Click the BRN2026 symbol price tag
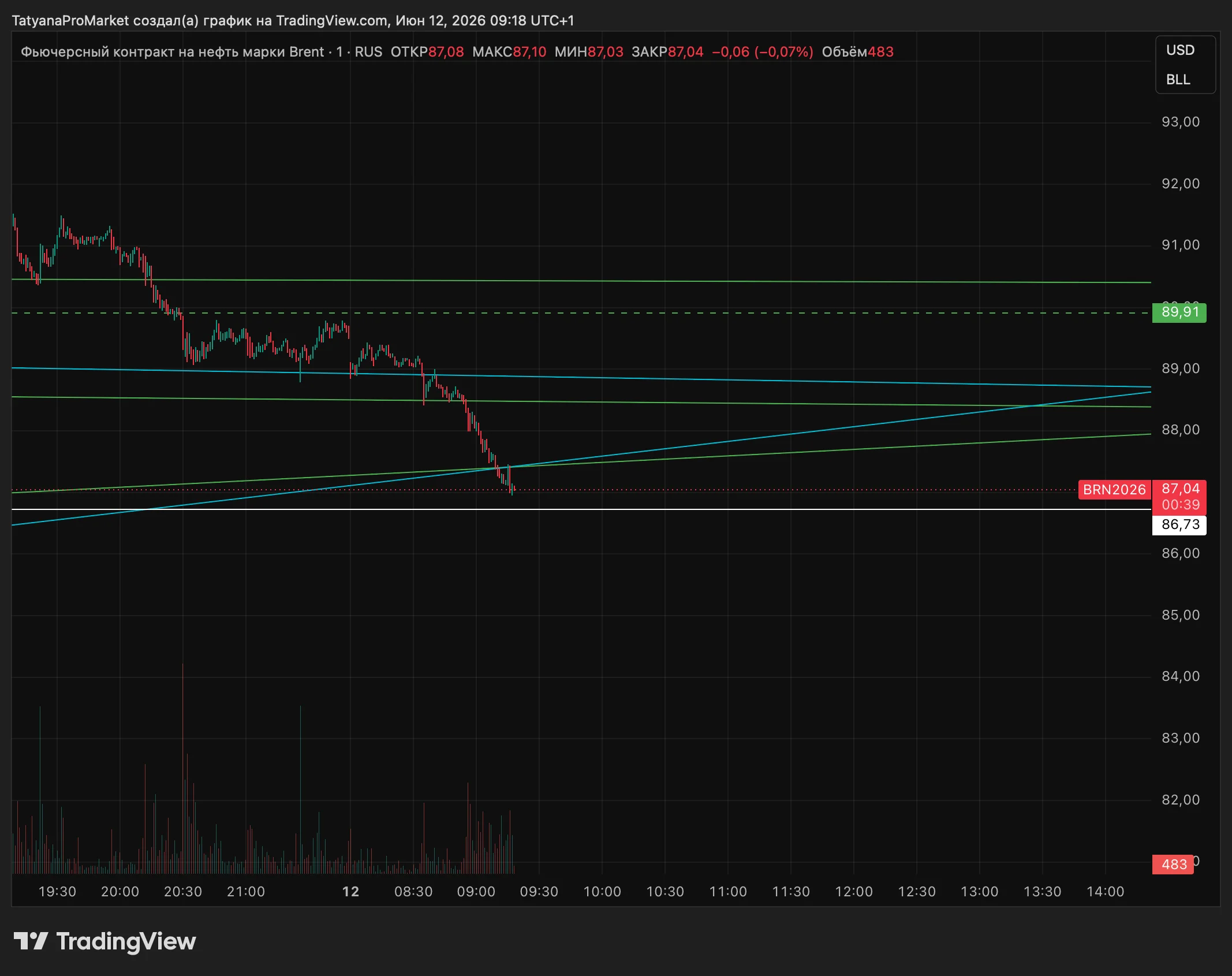 click(1114, 490)
